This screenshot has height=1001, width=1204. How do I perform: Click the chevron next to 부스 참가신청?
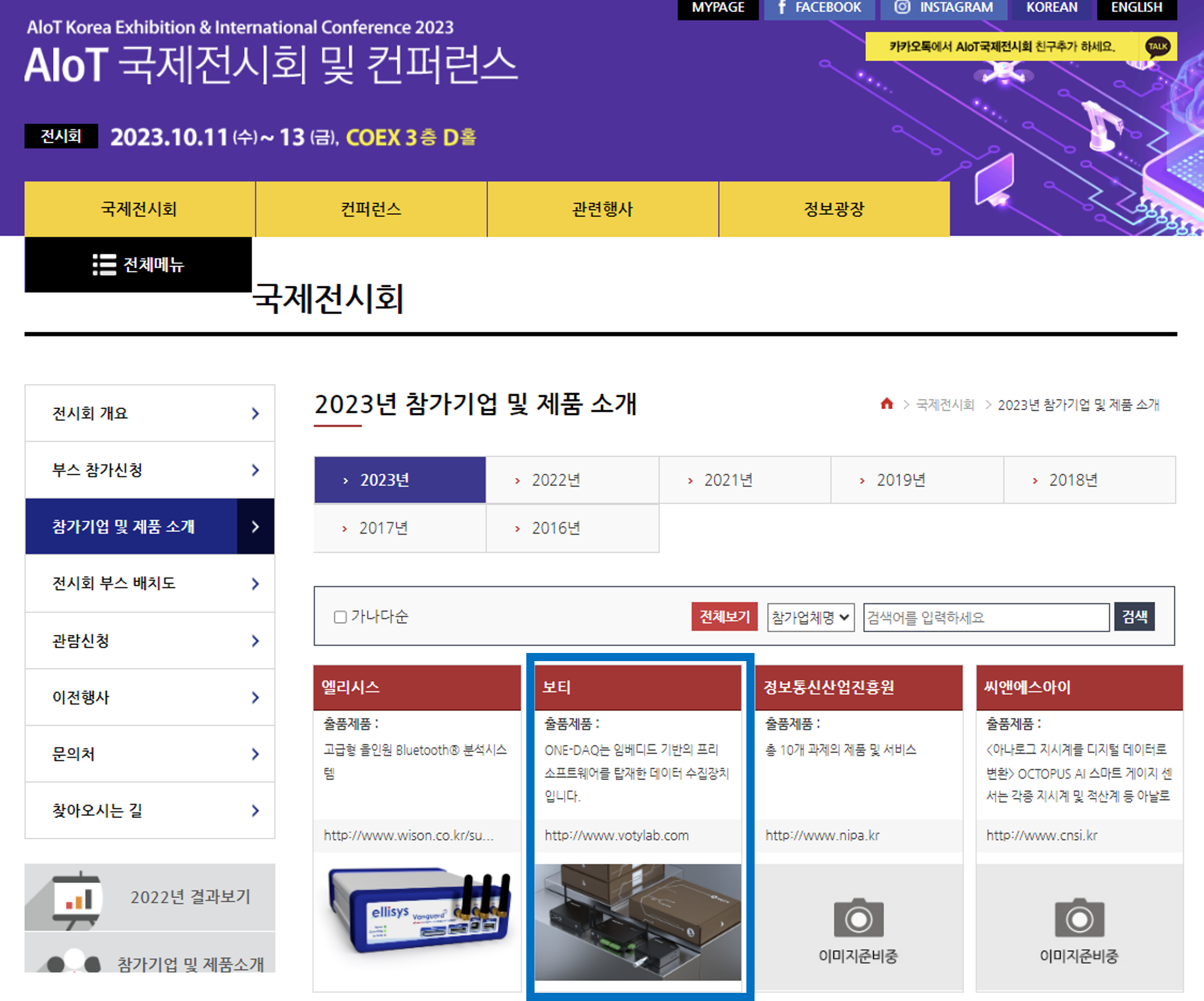click(x=255, y=470)
